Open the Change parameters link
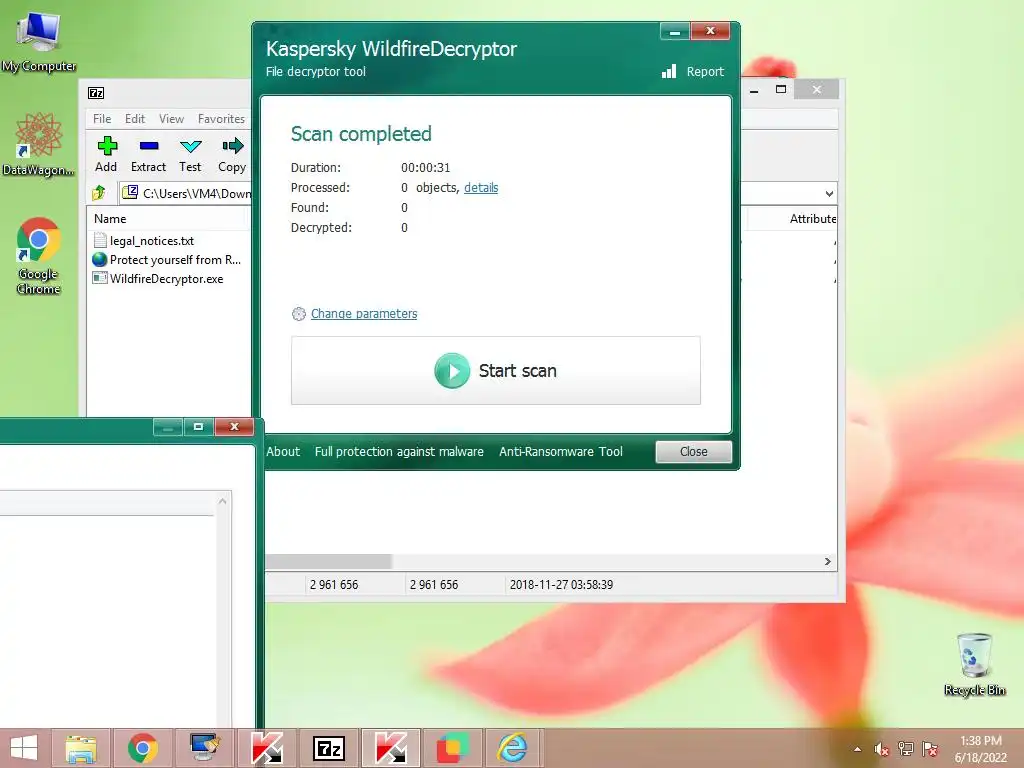Viewport: 1024px width, 768px height. click(364, 313)
